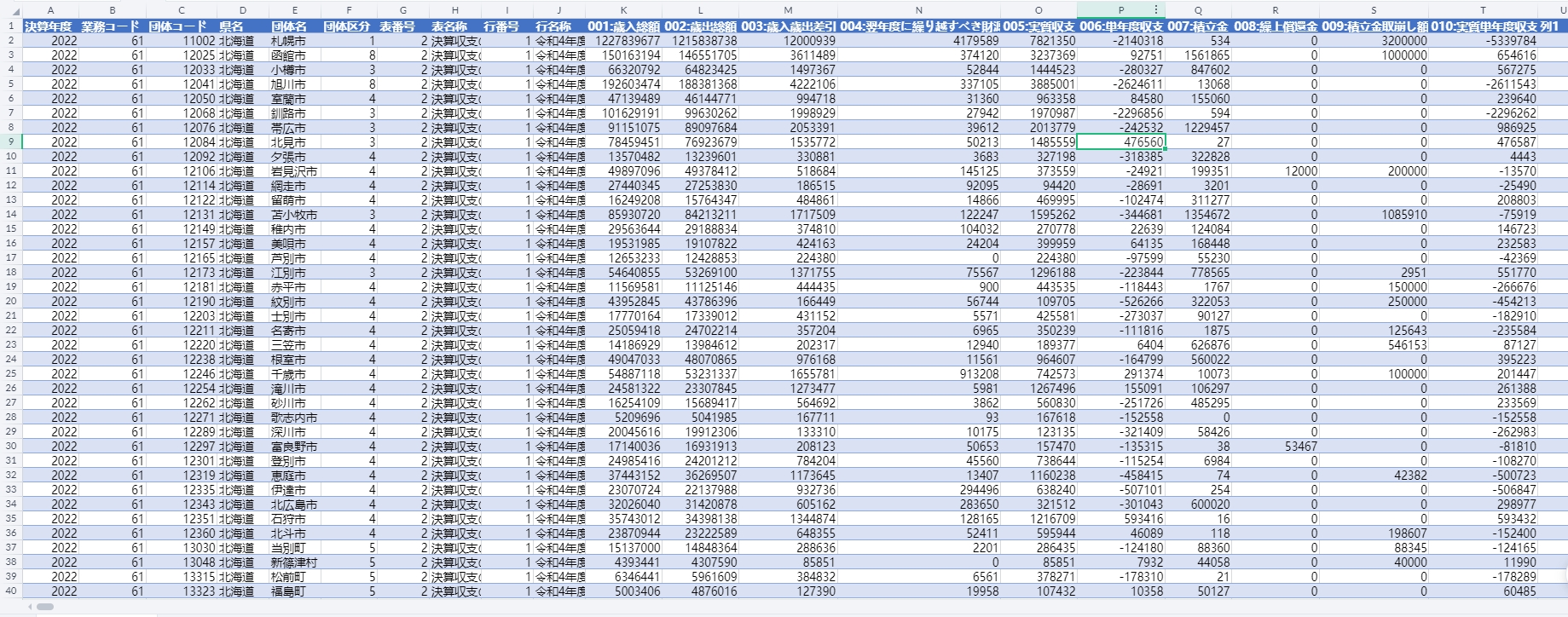Click the cell with value 12000939
The height and width of the screenshot is (617, 1568).
(789, 41)
